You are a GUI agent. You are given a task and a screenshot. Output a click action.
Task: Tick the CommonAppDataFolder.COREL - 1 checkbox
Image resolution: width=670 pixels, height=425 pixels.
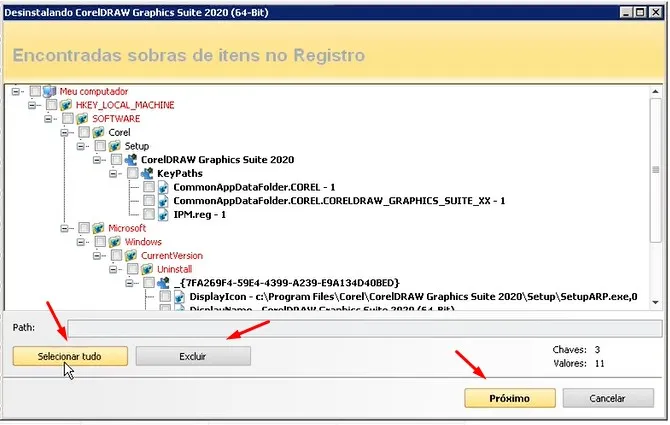tap(149, 187)
